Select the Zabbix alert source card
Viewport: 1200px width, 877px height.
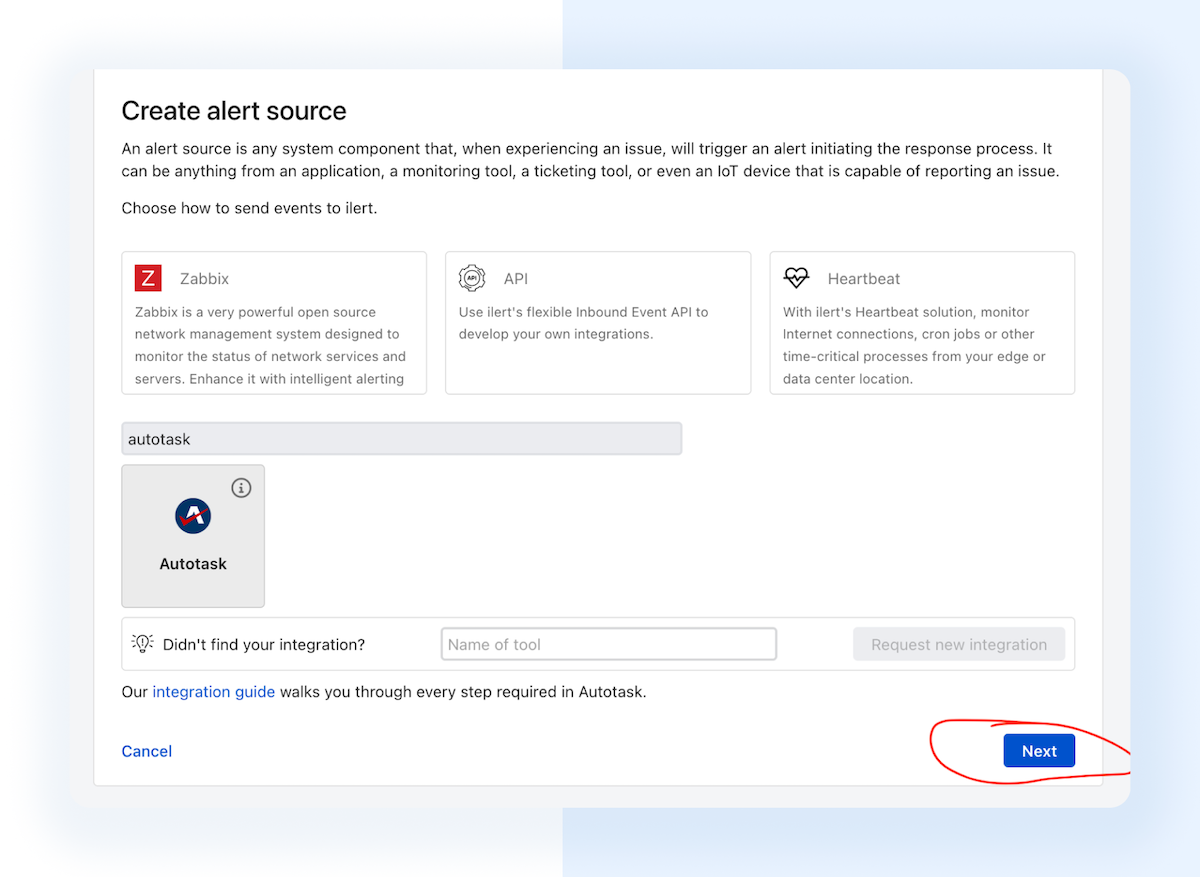[x=274, y=322]
